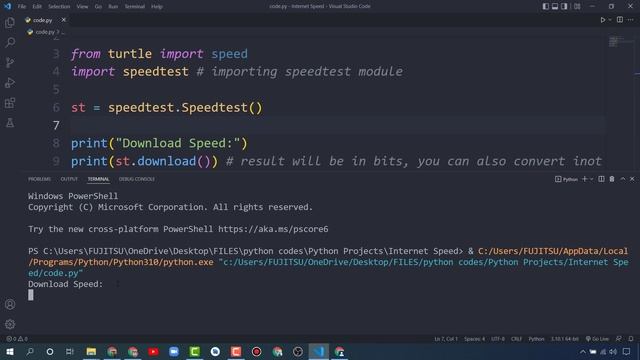The height and width of the screenshot is (360, 640).
Task: Toggle secondary side bar layout button
Action: (x=564, y=6)
